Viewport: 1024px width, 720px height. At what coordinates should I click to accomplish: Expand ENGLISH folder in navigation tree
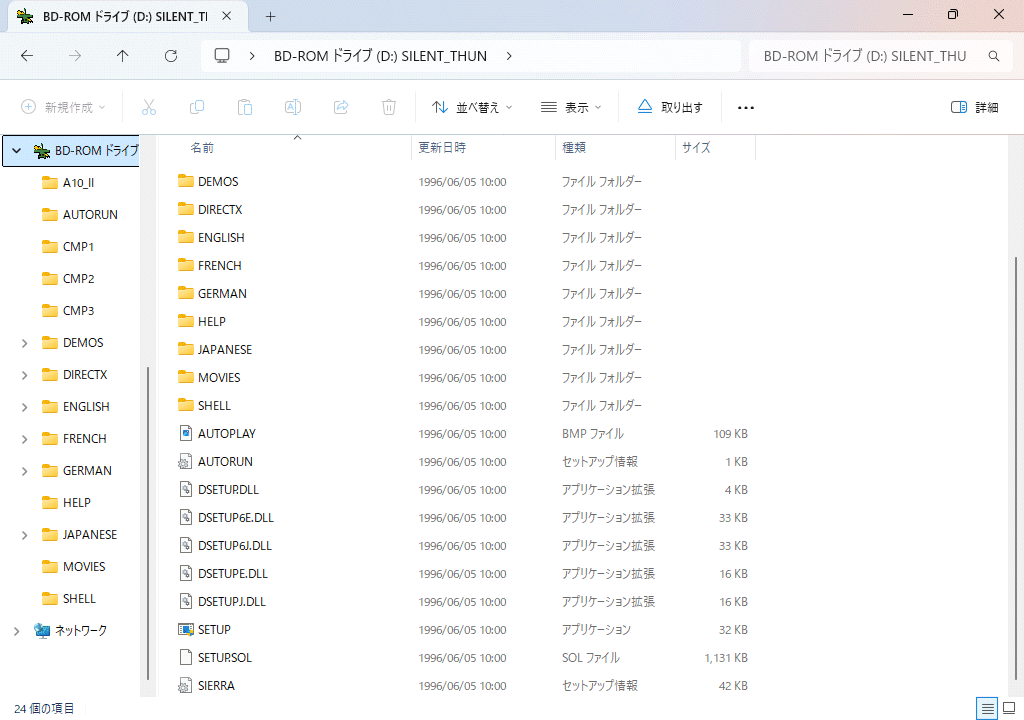[25, 407]
